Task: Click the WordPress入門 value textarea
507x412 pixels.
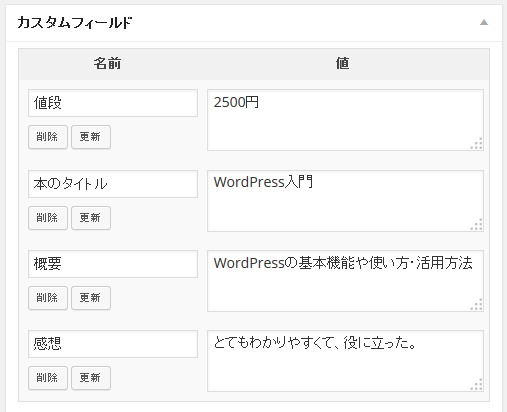Action: [345, 201]
